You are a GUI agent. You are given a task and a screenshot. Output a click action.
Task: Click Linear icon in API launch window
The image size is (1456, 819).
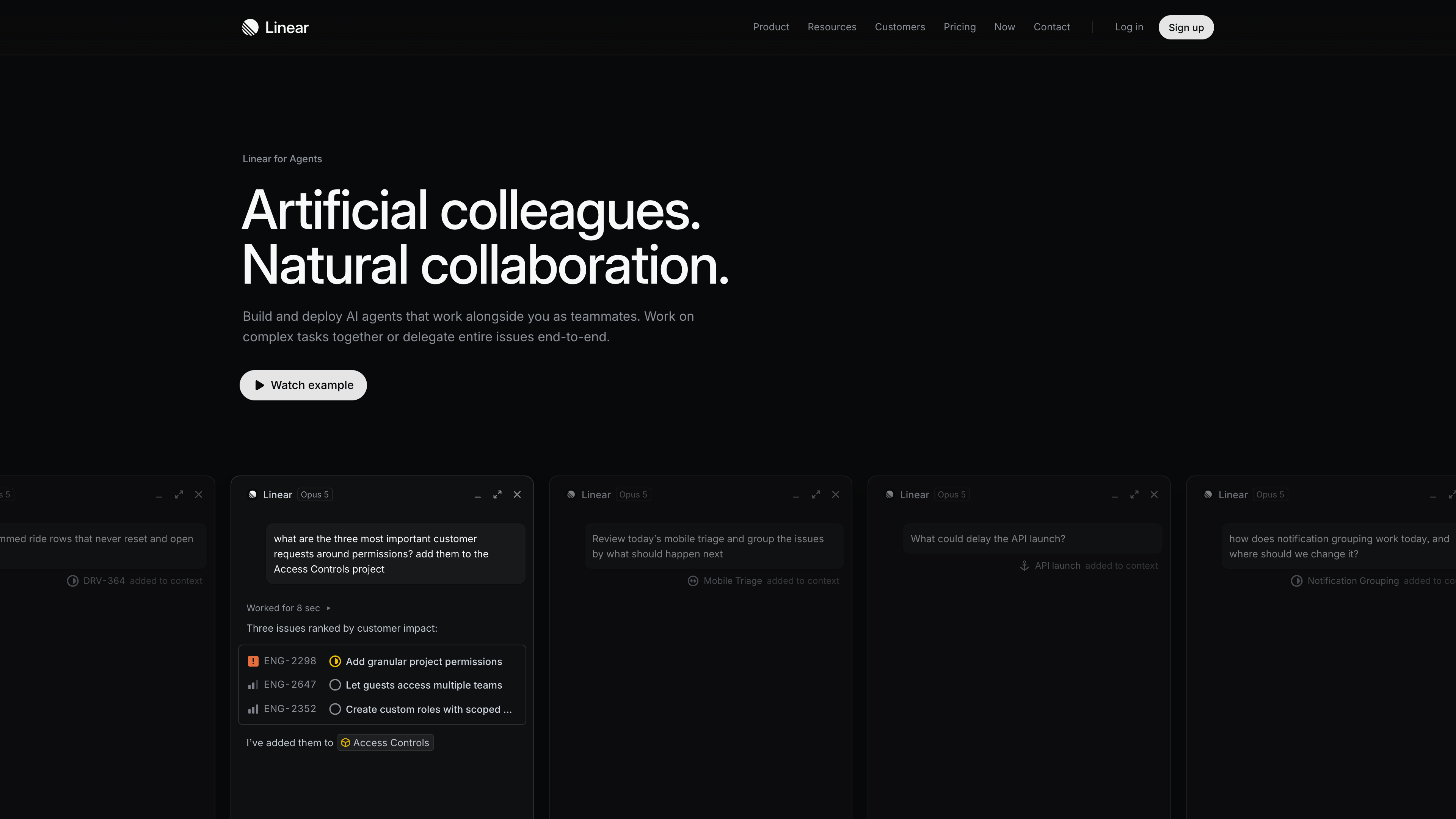click(890, 494)
